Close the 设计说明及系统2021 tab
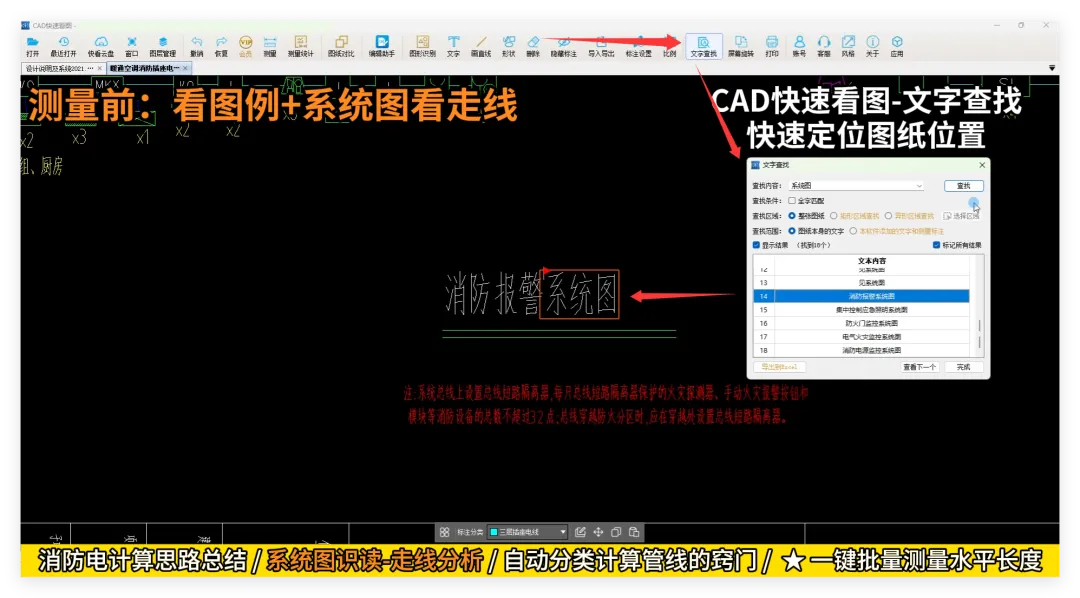1080x598 pixels. coord(100,68)
